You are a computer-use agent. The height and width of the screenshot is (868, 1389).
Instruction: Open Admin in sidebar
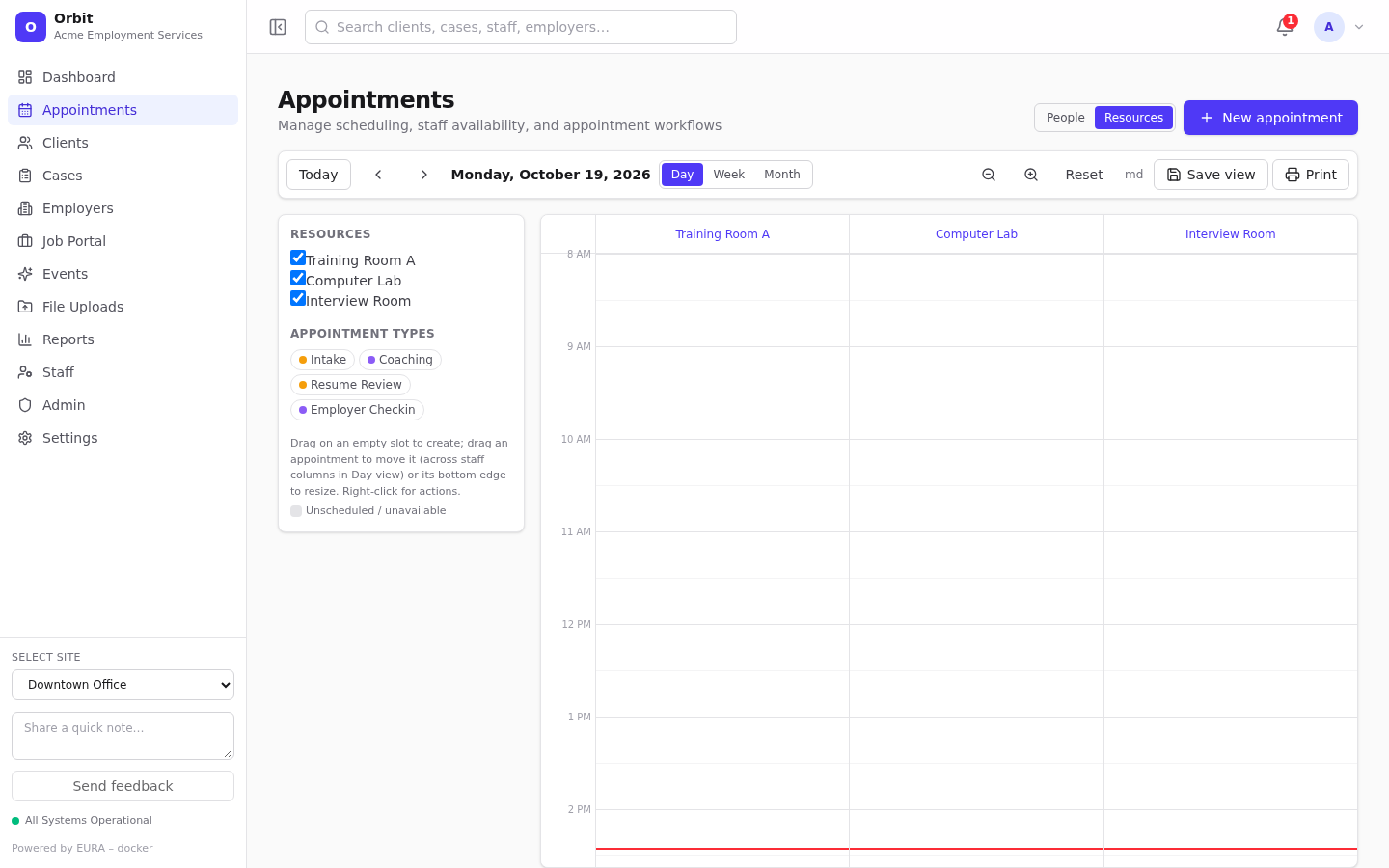point(123,405)
